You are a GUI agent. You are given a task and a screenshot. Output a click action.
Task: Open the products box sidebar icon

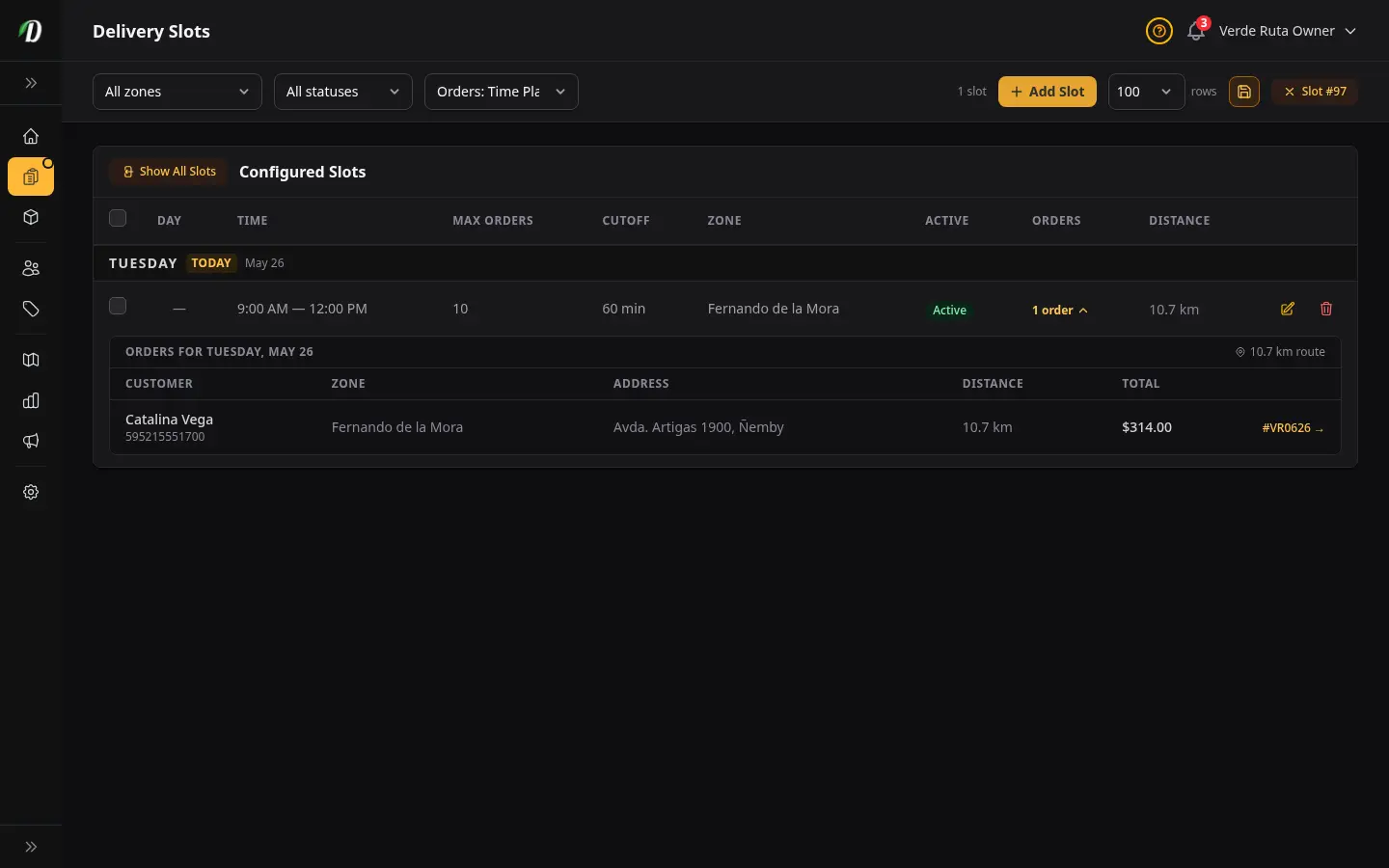[x=31, y=217]
